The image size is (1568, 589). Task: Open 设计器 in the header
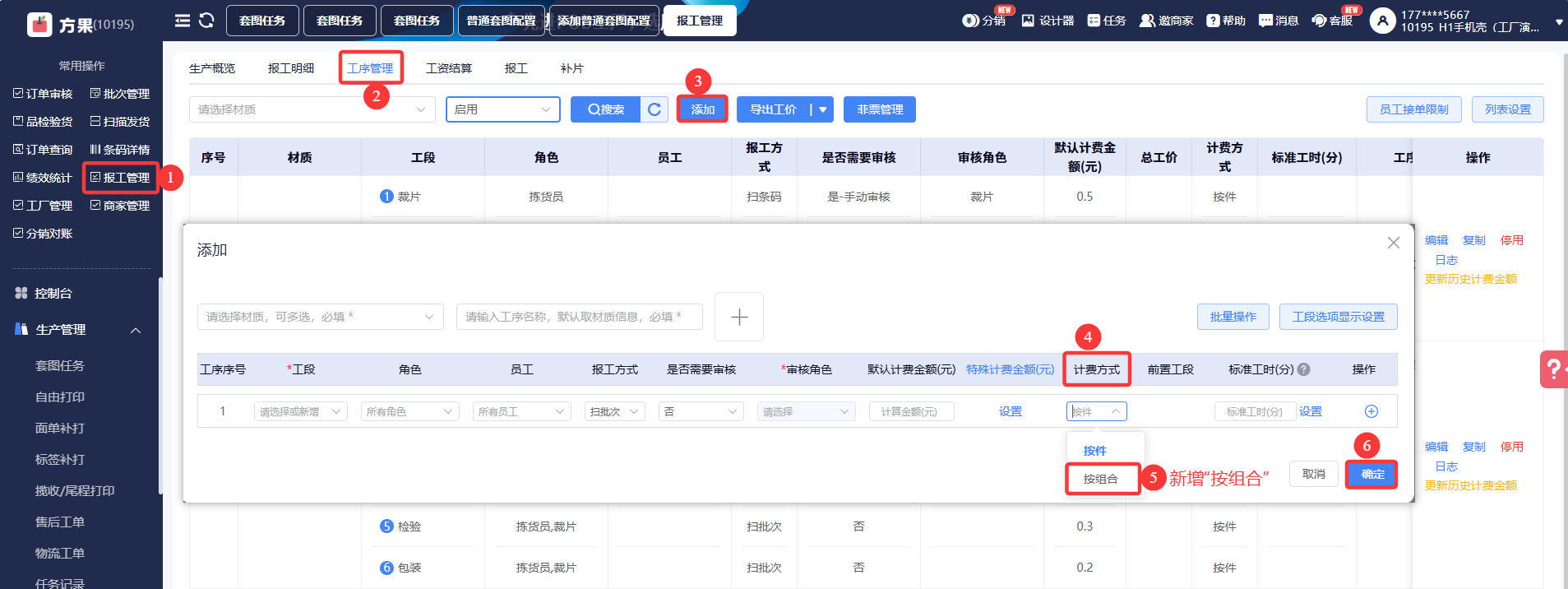pyautogui.click(x=1048, y=21)
